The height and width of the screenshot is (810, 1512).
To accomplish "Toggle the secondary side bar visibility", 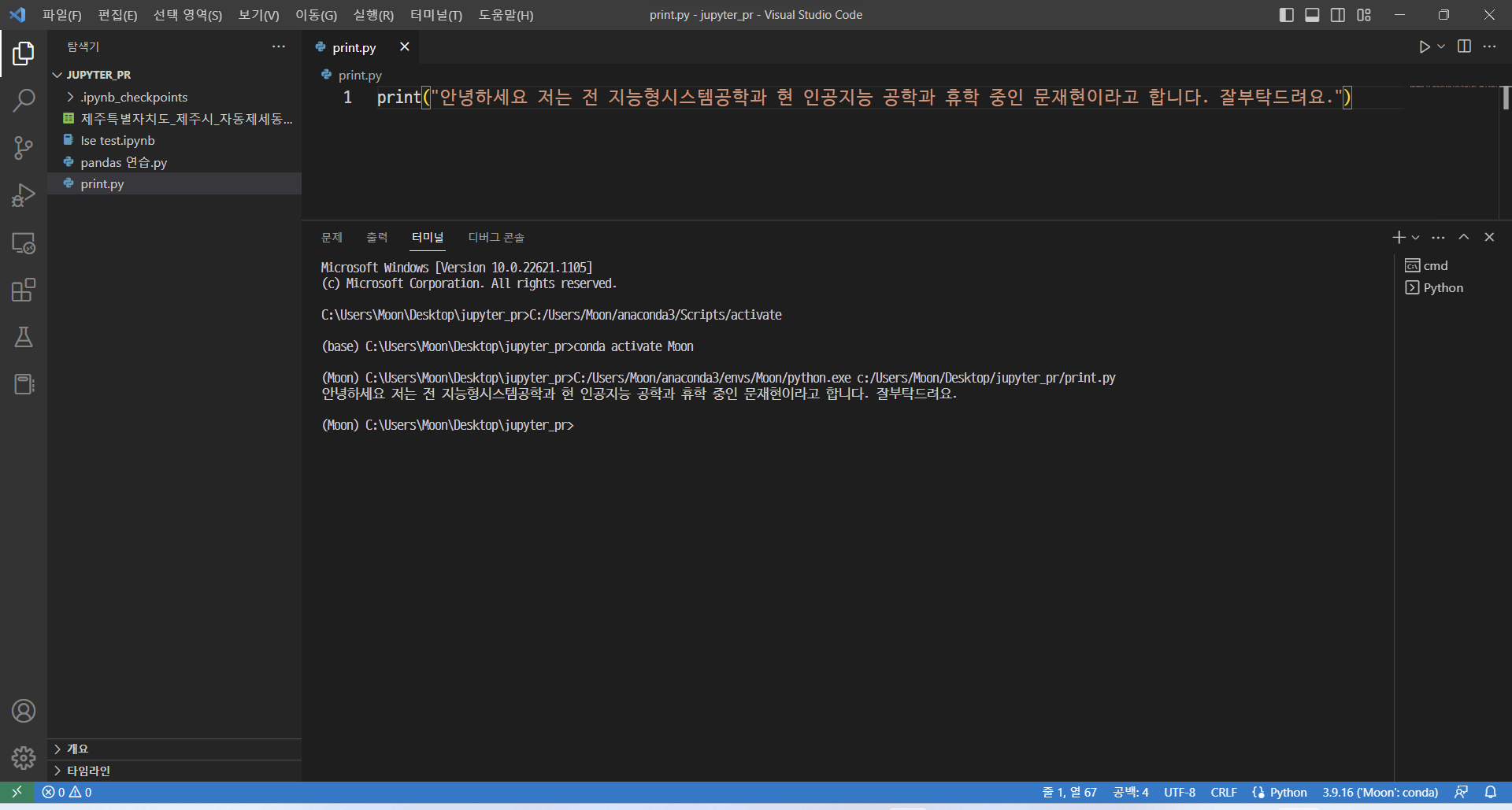I will click(1338, 15).
